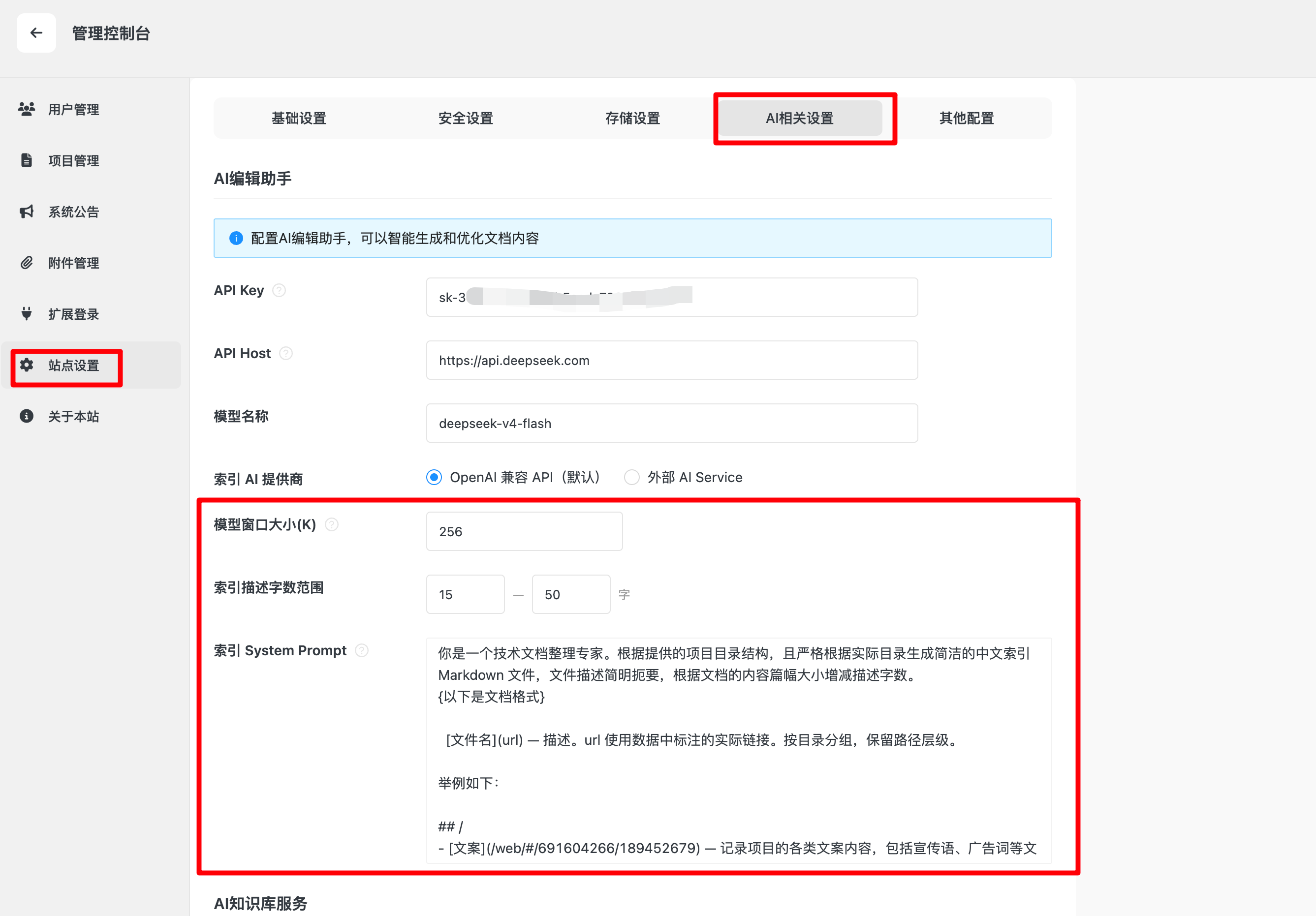
Task: Click the API Host input field
Action: (x=672, y=360)
